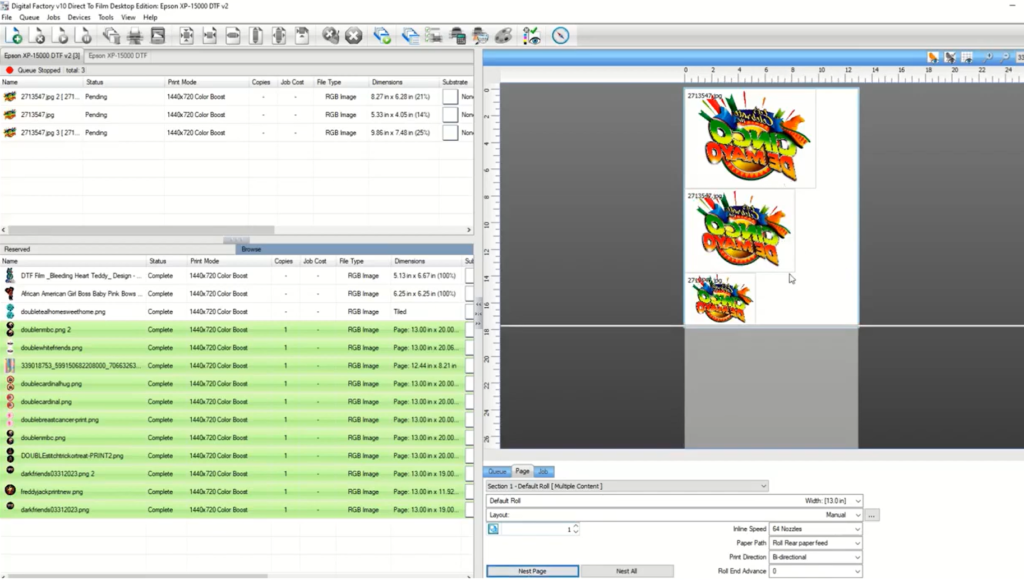Image resolution: width=1024 pixels, height=580 pixels.
Task: Open the Tools menu
Action: [x=106, y=18]
